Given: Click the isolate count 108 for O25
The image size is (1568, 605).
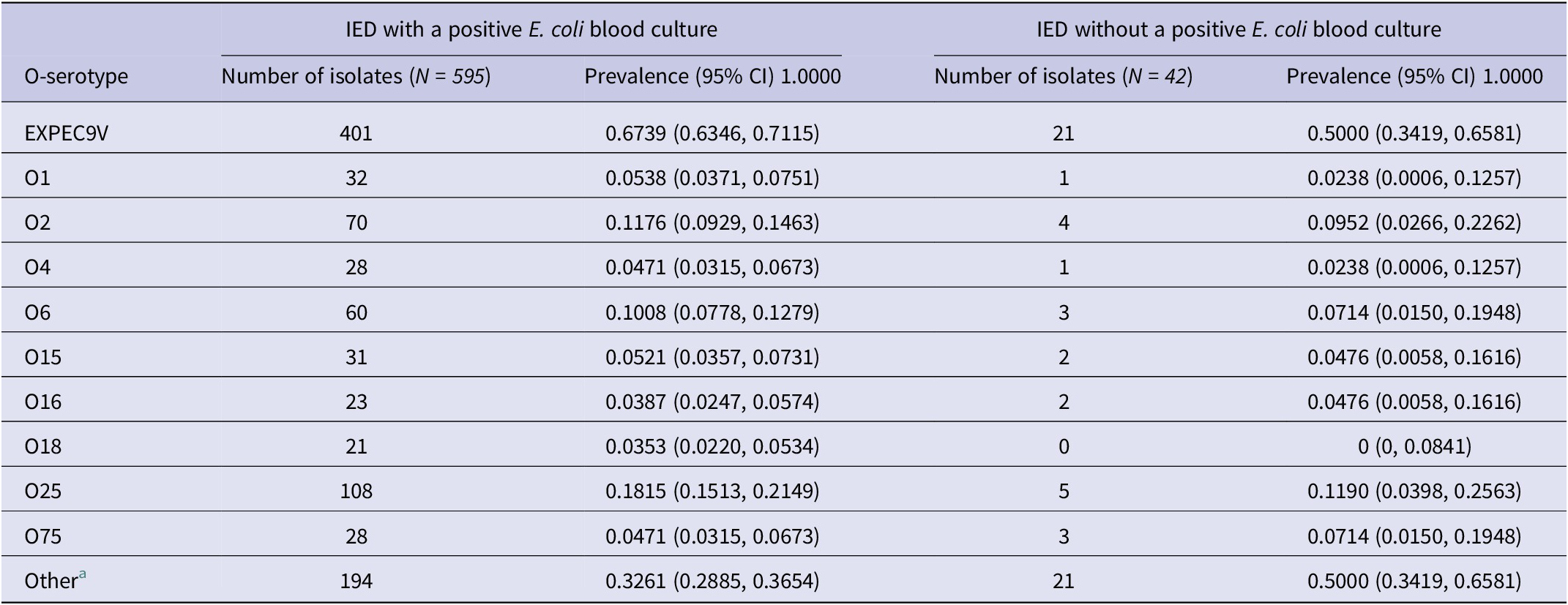Looking at the screenshot, I should click(356, 491).
